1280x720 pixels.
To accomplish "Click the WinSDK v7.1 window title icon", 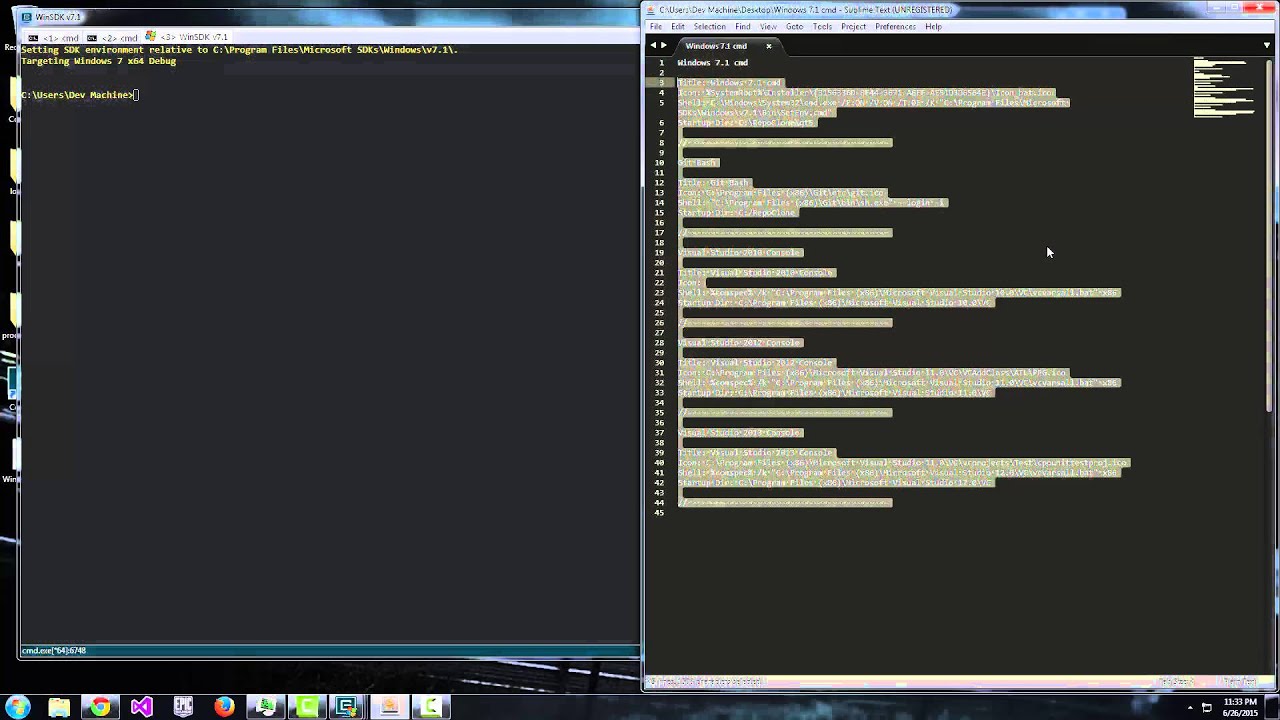I will pos(27,17).
